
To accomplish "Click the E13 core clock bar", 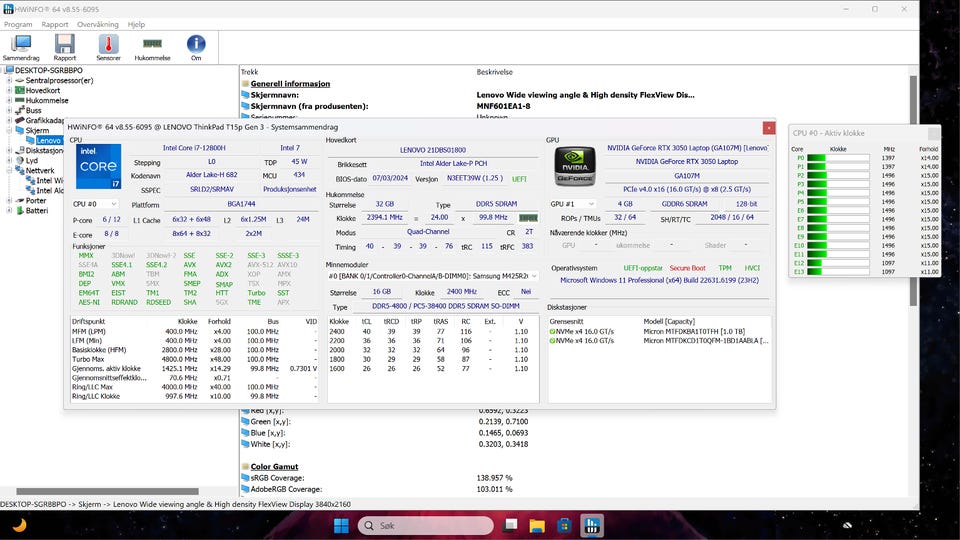I will (838, 272).
